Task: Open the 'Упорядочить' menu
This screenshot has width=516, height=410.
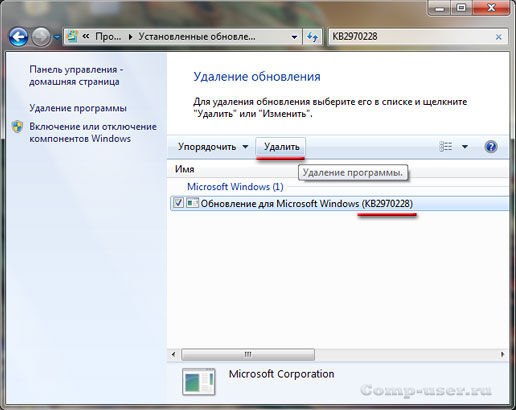Action: [x=213, y=147]
